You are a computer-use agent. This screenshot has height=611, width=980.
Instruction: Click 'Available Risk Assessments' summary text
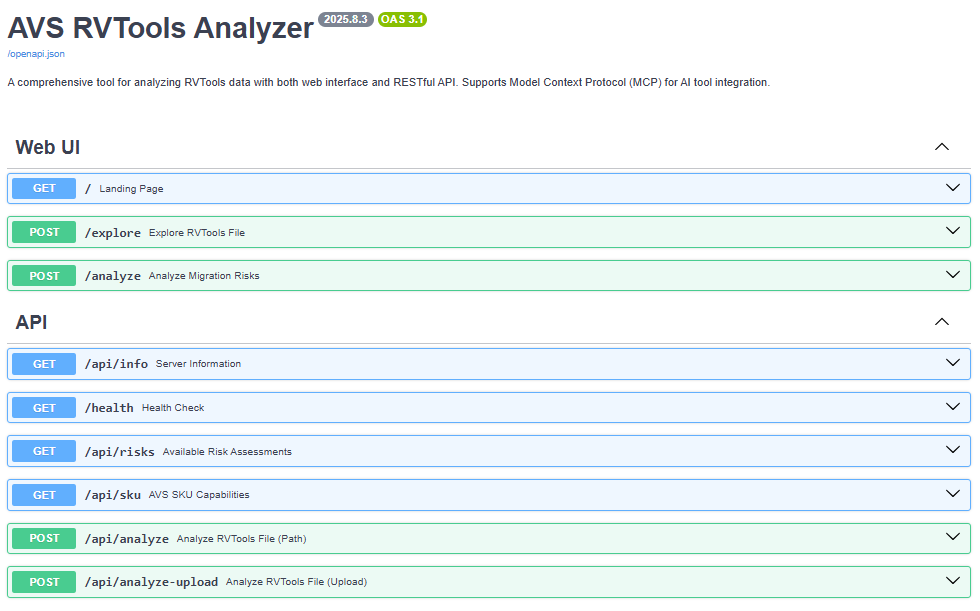227,451
